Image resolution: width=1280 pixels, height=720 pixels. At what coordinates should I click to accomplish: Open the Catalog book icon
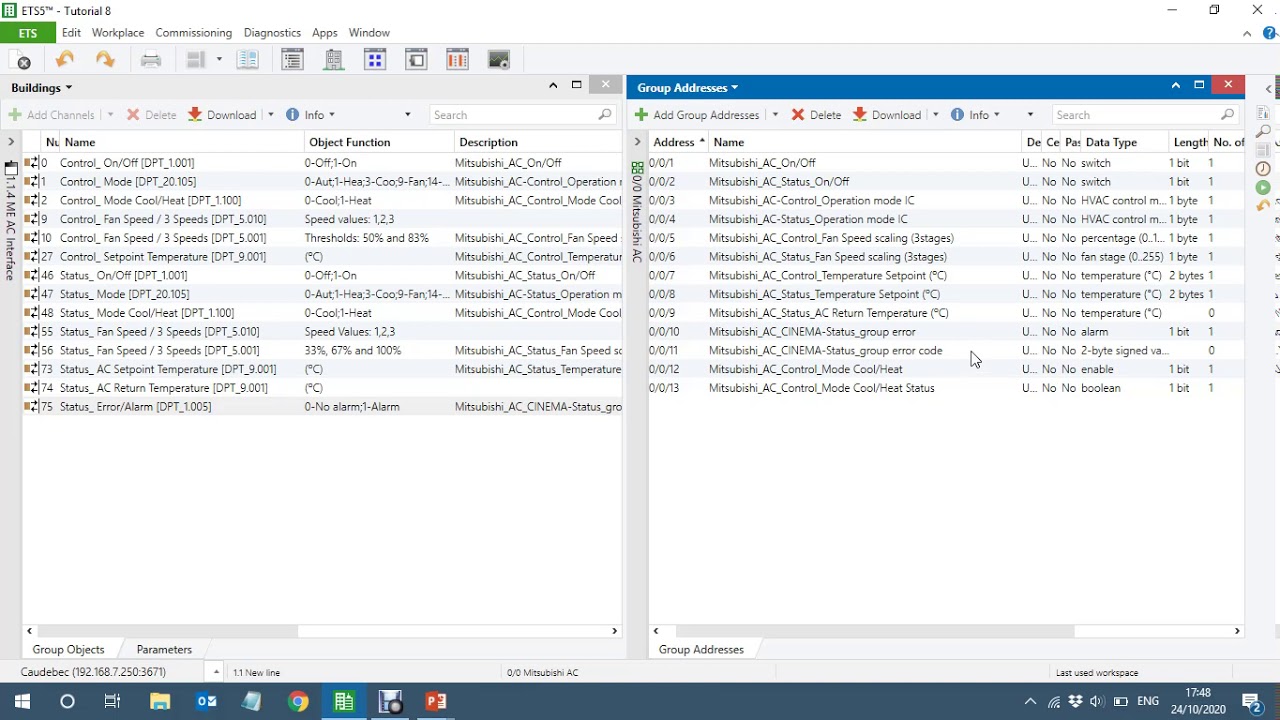248,60
